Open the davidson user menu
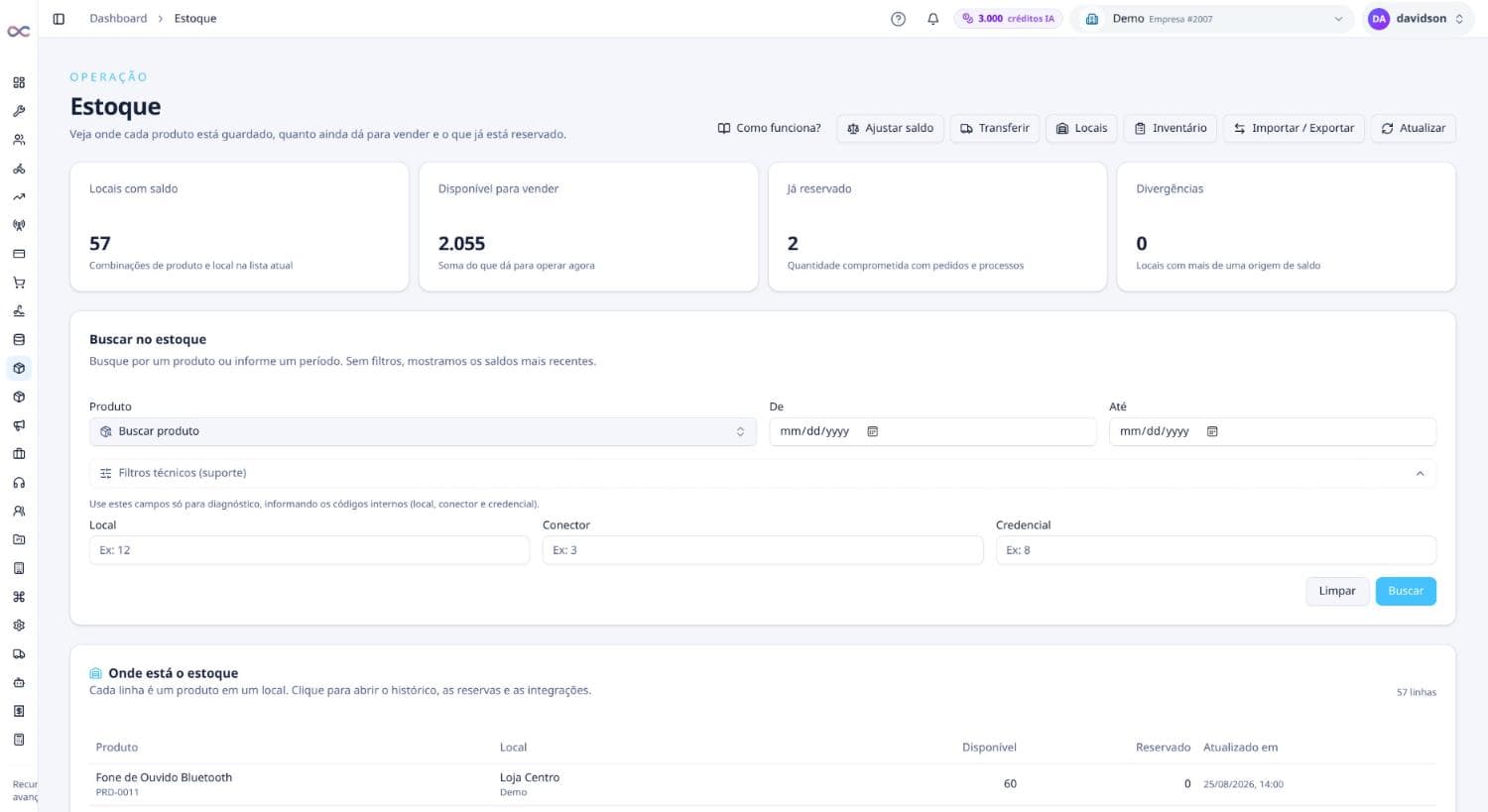The image size is (1488, 812). pos(1418,19)
